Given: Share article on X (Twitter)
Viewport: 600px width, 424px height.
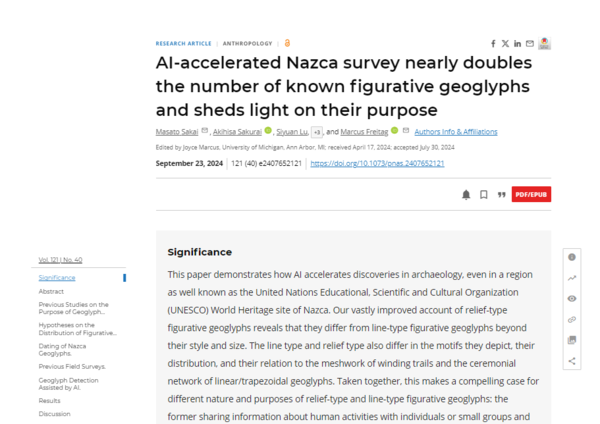Looking at the screenshot, I should [505, 44].
